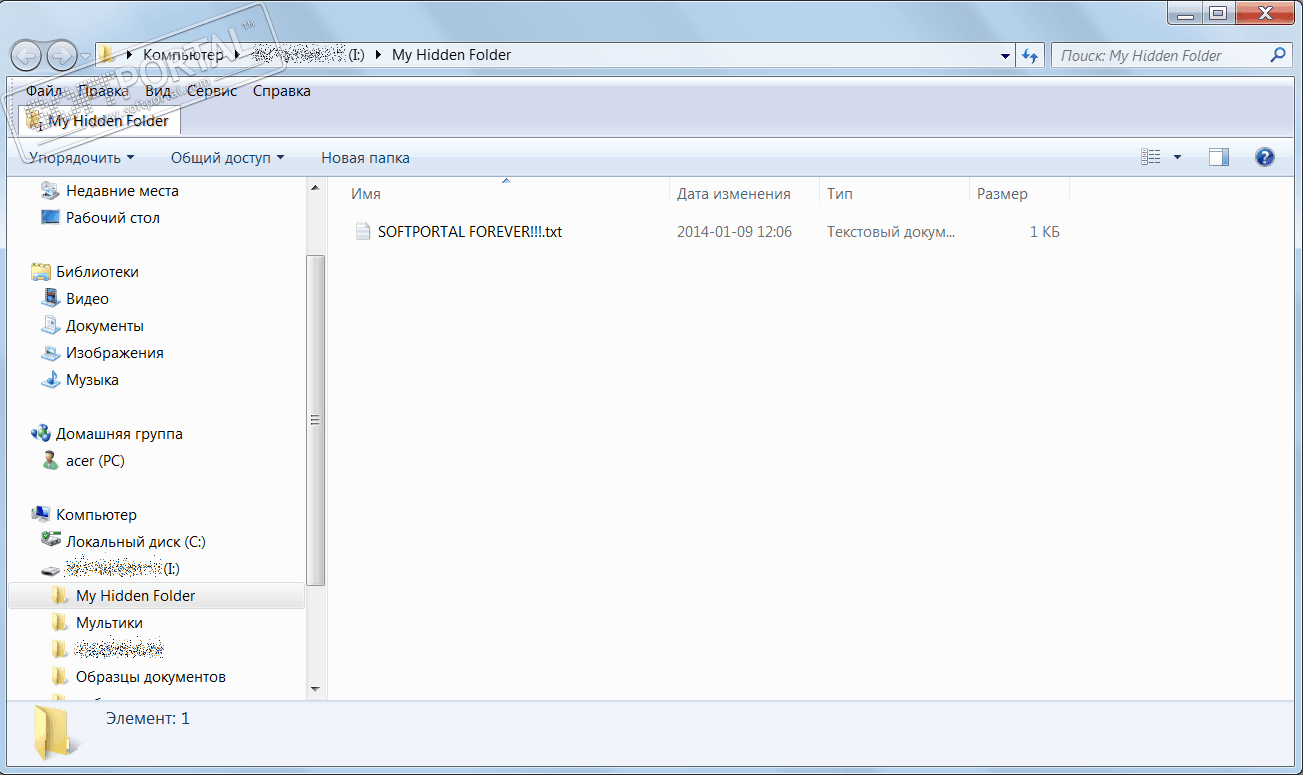The width and height of the screenshot is (1303, 775).
Task: Click the Новая папка button
Action: (365, 158)
